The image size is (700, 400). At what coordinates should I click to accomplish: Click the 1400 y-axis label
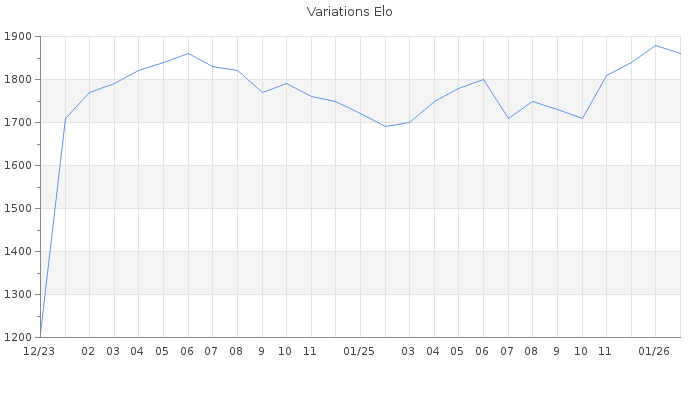[18, 252]
